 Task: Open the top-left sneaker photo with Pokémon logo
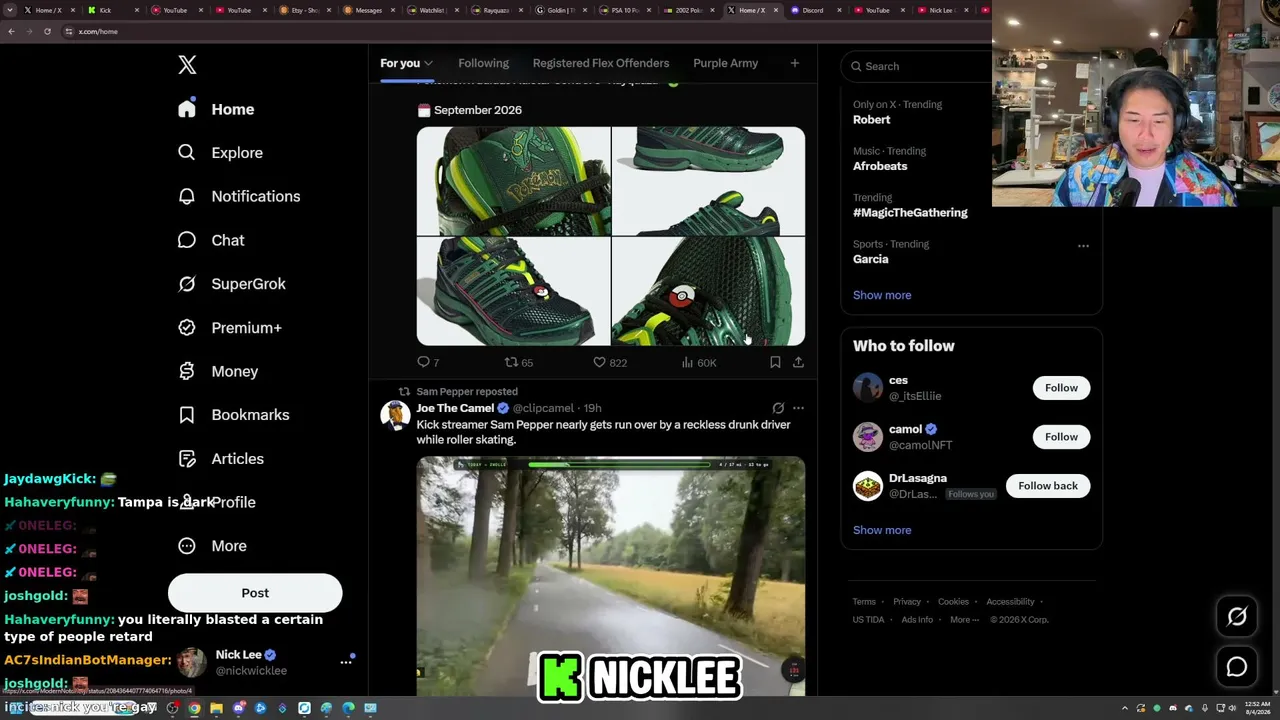(513, 181)
